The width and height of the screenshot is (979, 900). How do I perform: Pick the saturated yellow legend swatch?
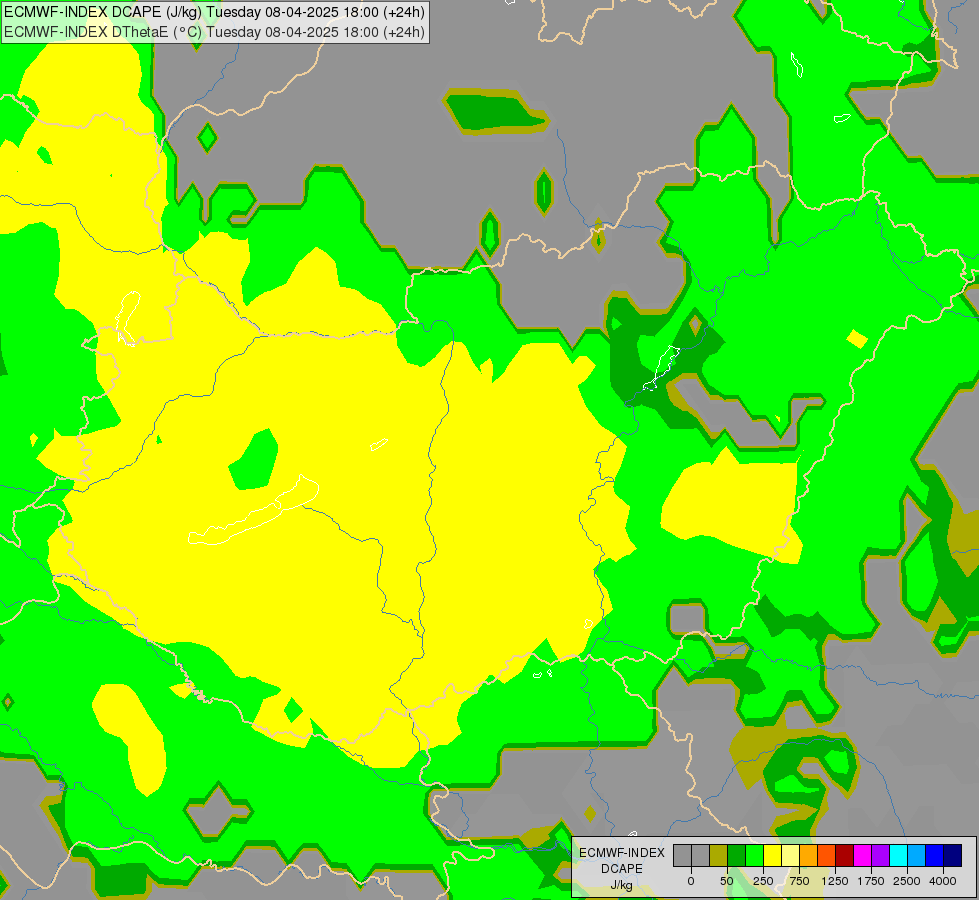point(772,856)
